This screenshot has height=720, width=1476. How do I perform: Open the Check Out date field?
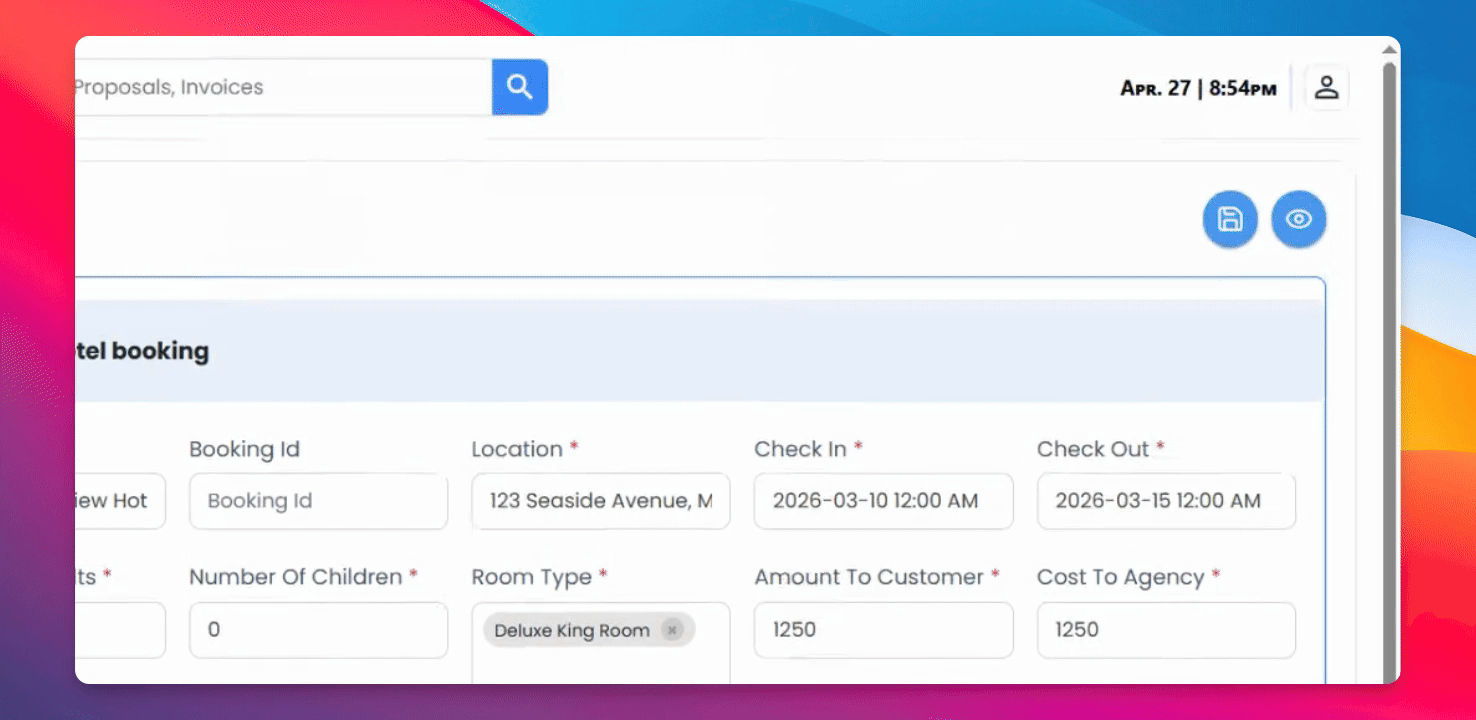point(1166,501)
